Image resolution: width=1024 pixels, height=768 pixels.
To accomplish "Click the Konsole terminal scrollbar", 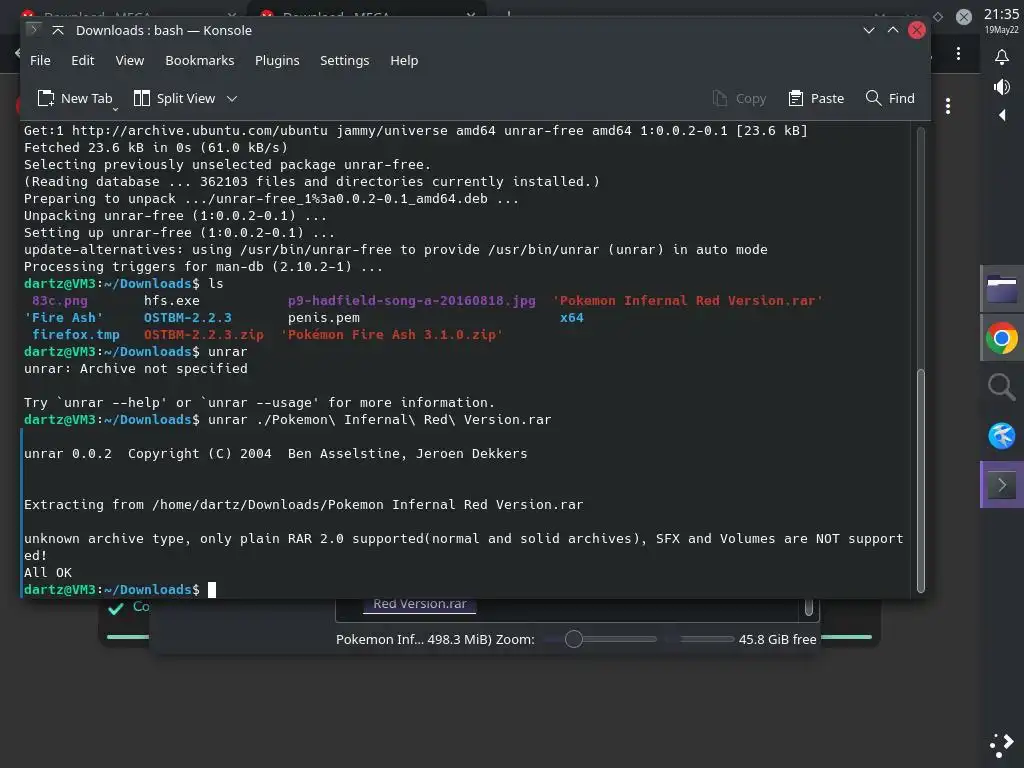I will (921, 481).
